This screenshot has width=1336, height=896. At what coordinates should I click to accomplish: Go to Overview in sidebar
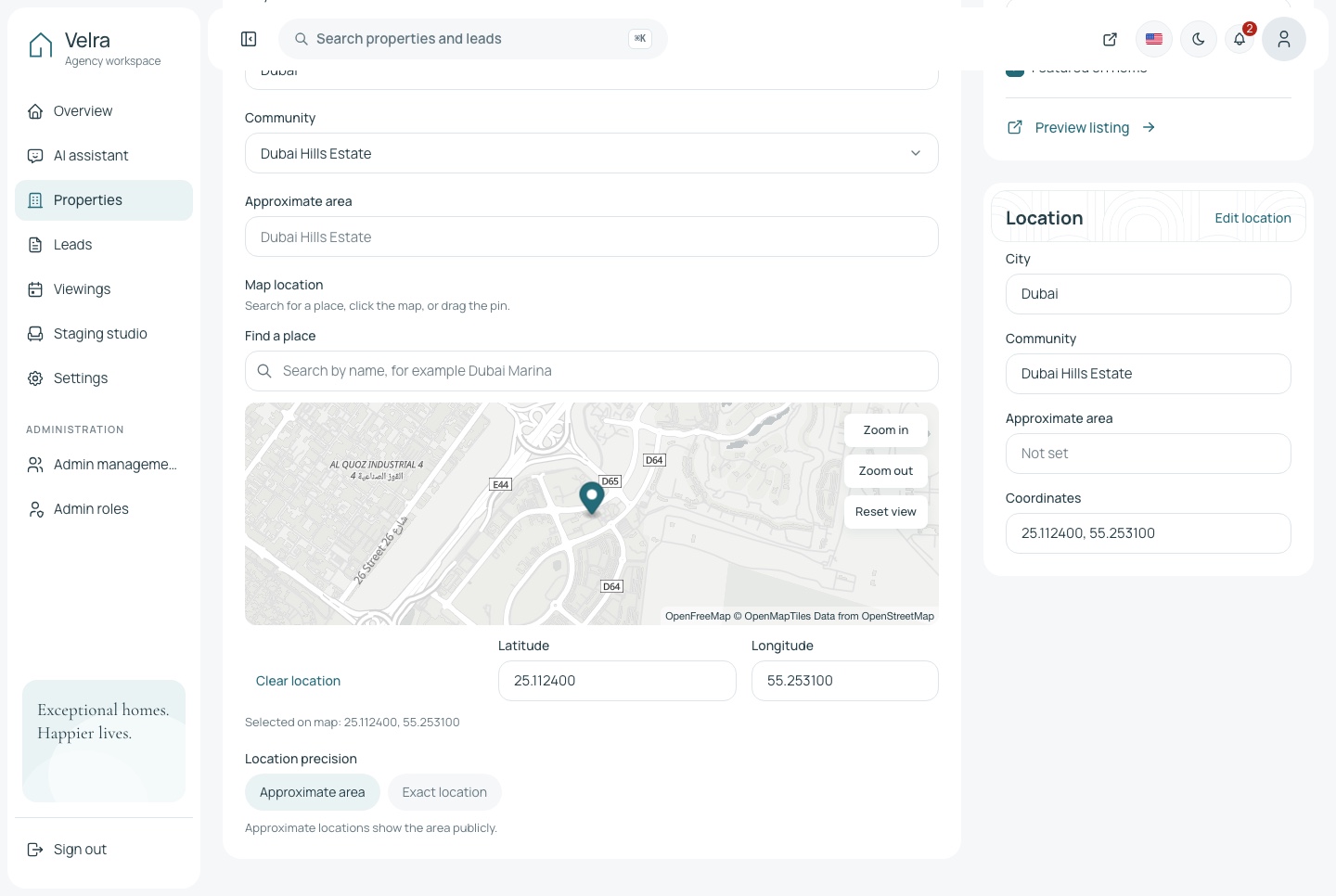point(104,111)
